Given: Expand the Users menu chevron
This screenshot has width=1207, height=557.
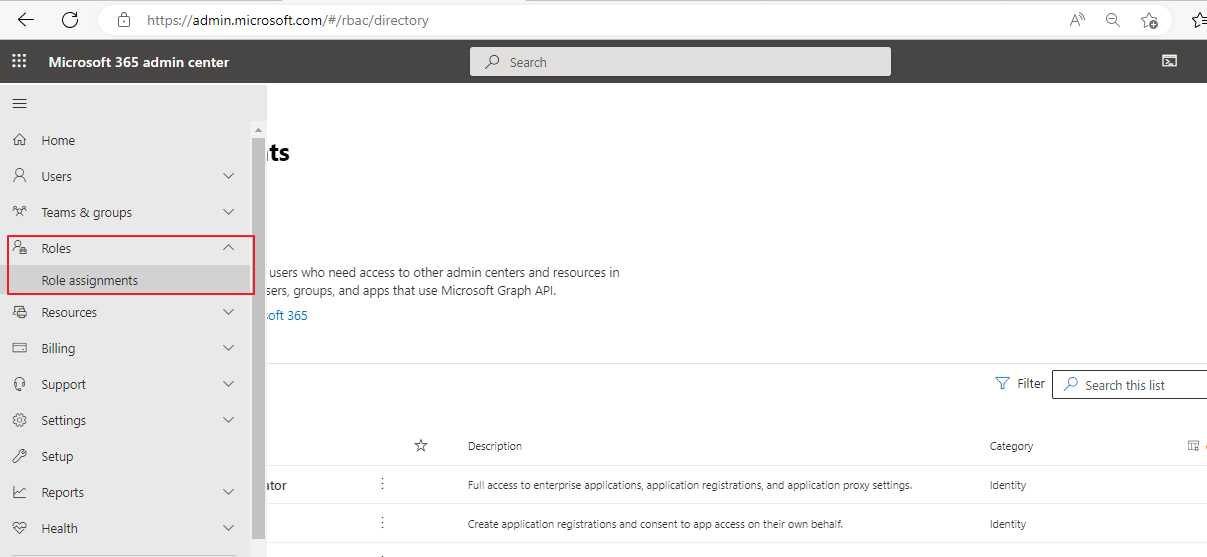Looking at the screenshot, I should pyautogui.click(x=228, y=176).
